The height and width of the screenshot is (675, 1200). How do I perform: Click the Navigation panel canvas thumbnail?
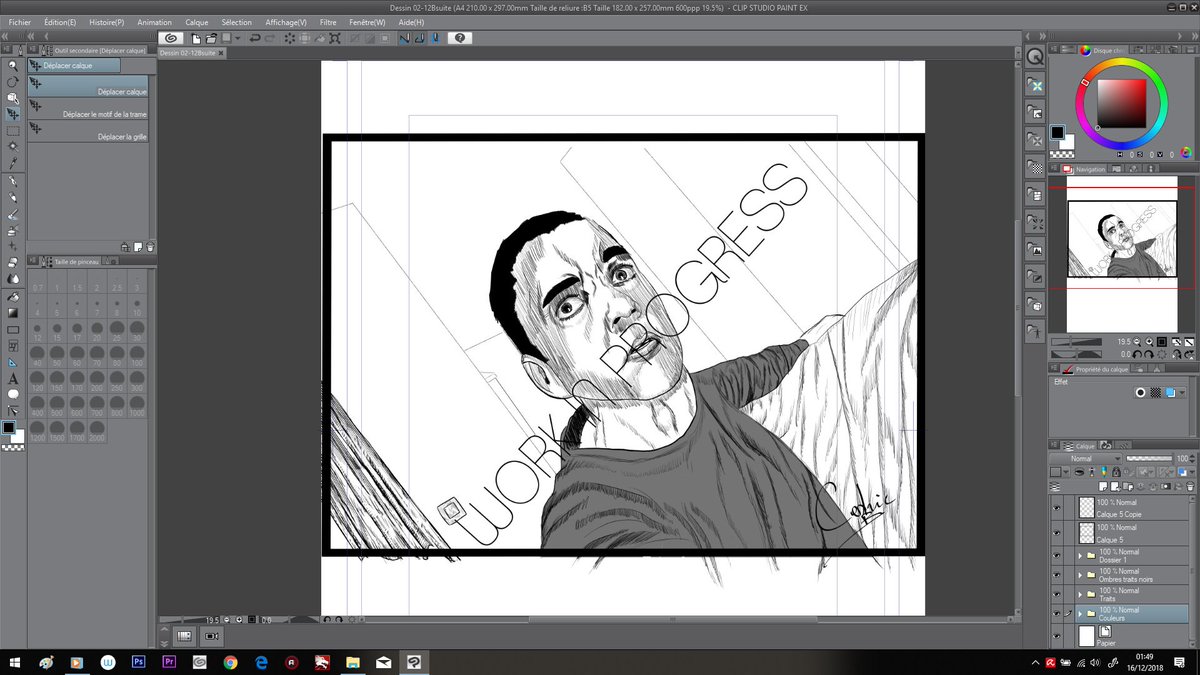[x=1121, y=239]
